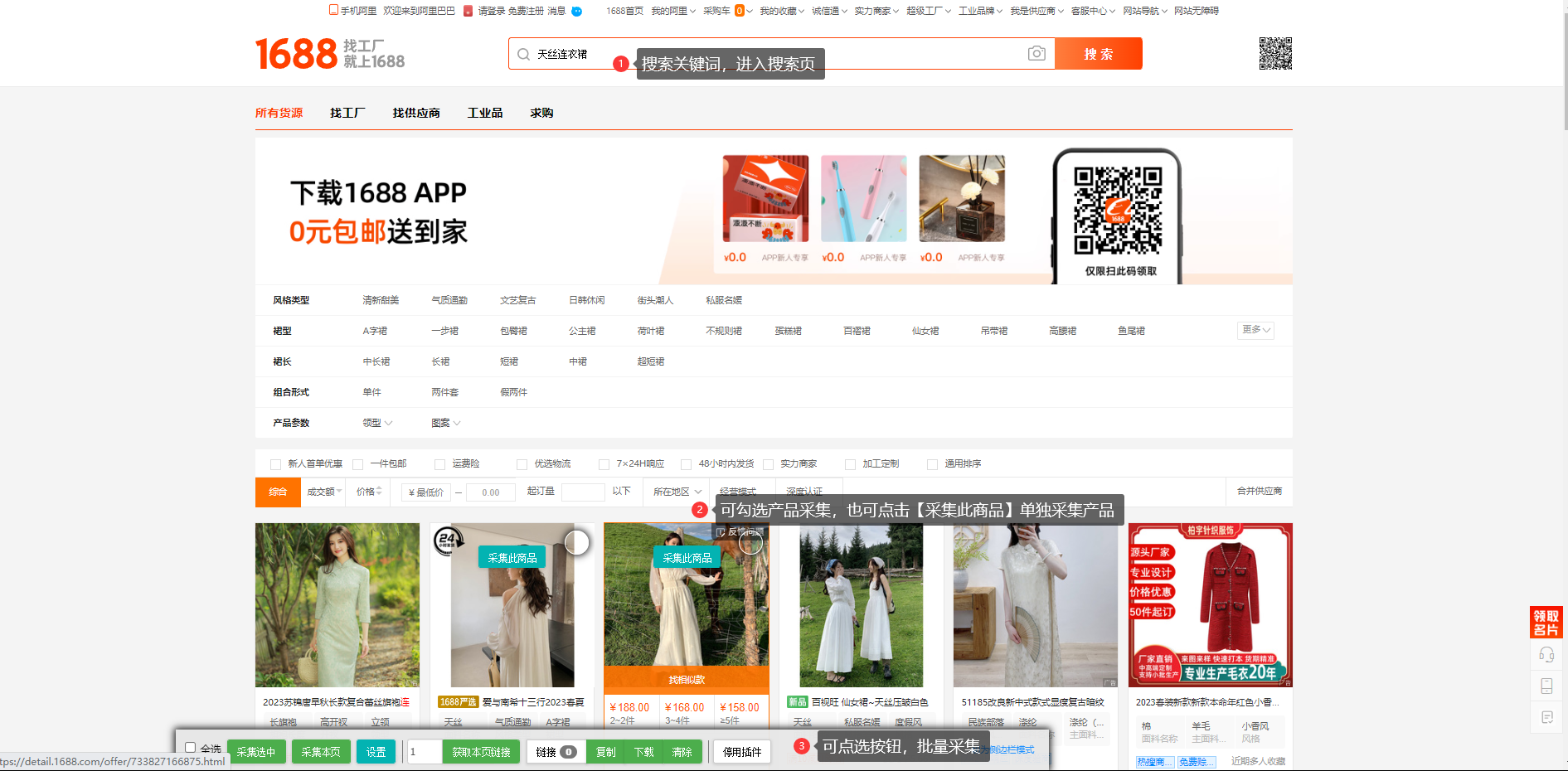Click the 1688 logo
The width and height of the screenshot is (1568, 771).
tap(296, 53)
